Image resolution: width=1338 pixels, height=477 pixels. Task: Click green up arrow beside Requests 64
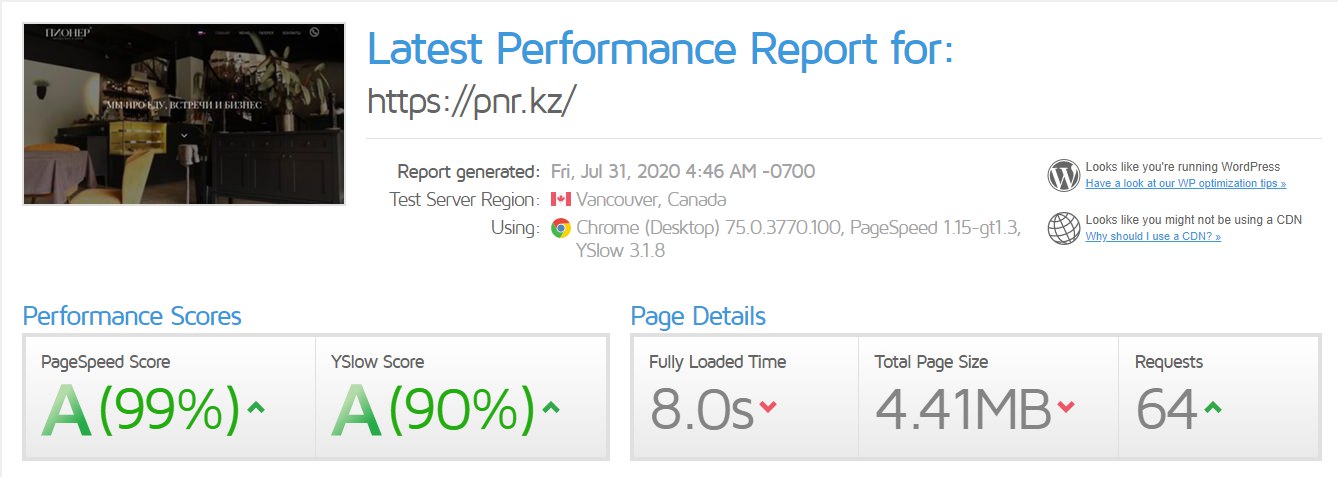tap(1213, 407)
